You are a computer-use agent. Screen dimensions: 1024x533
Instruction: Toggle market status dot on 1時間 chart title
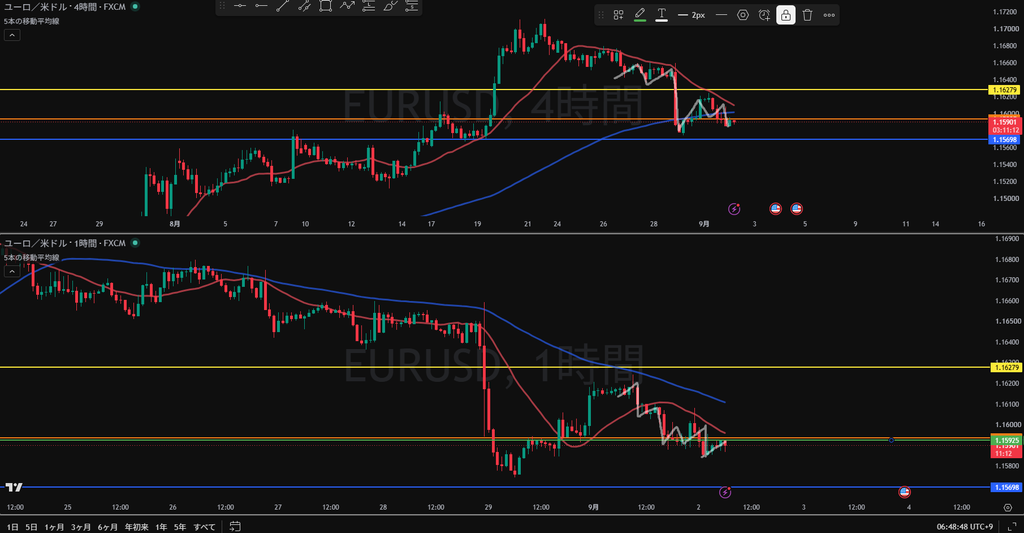point(135,243)
